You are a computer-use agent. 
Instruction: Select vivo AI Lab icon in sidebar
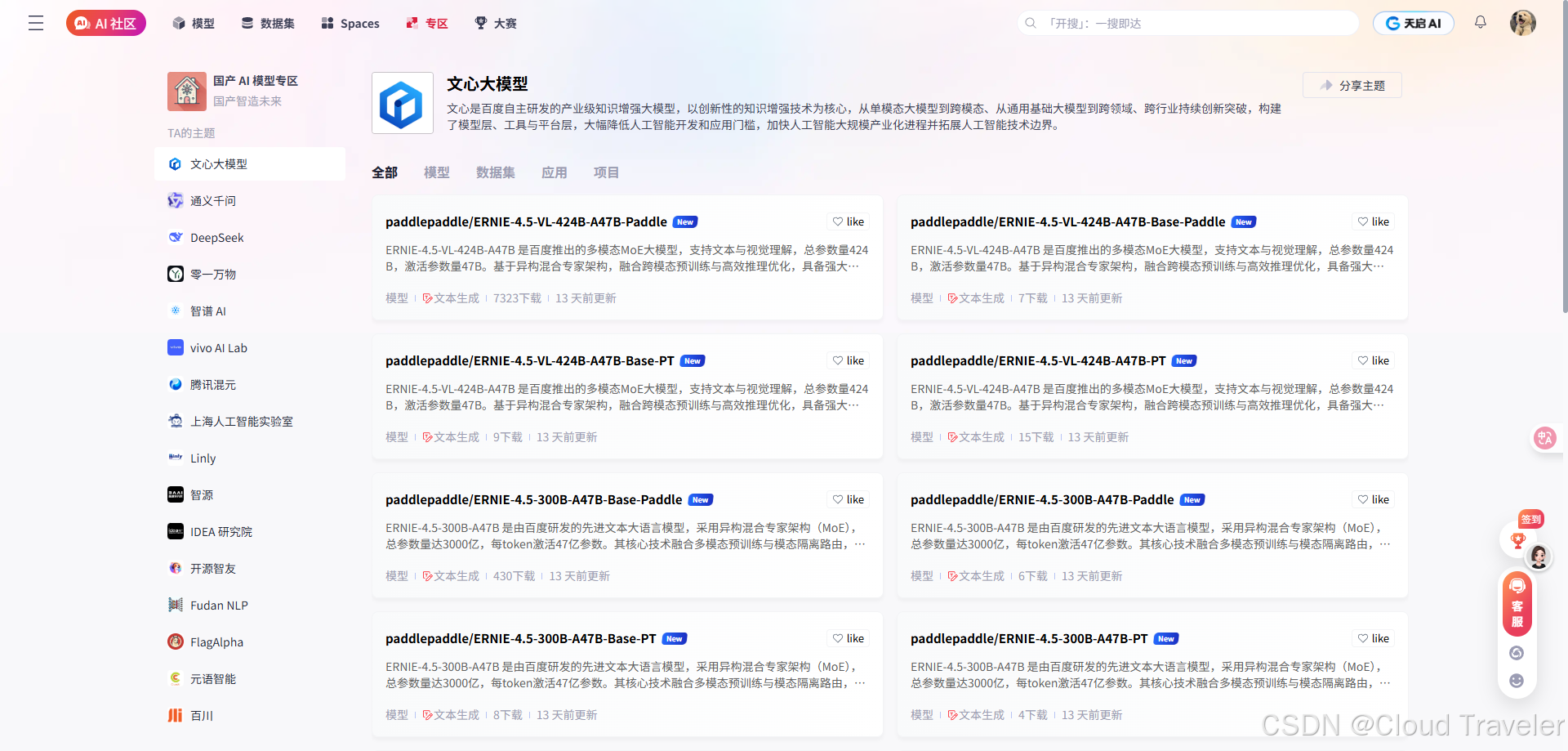coord(176,347)
